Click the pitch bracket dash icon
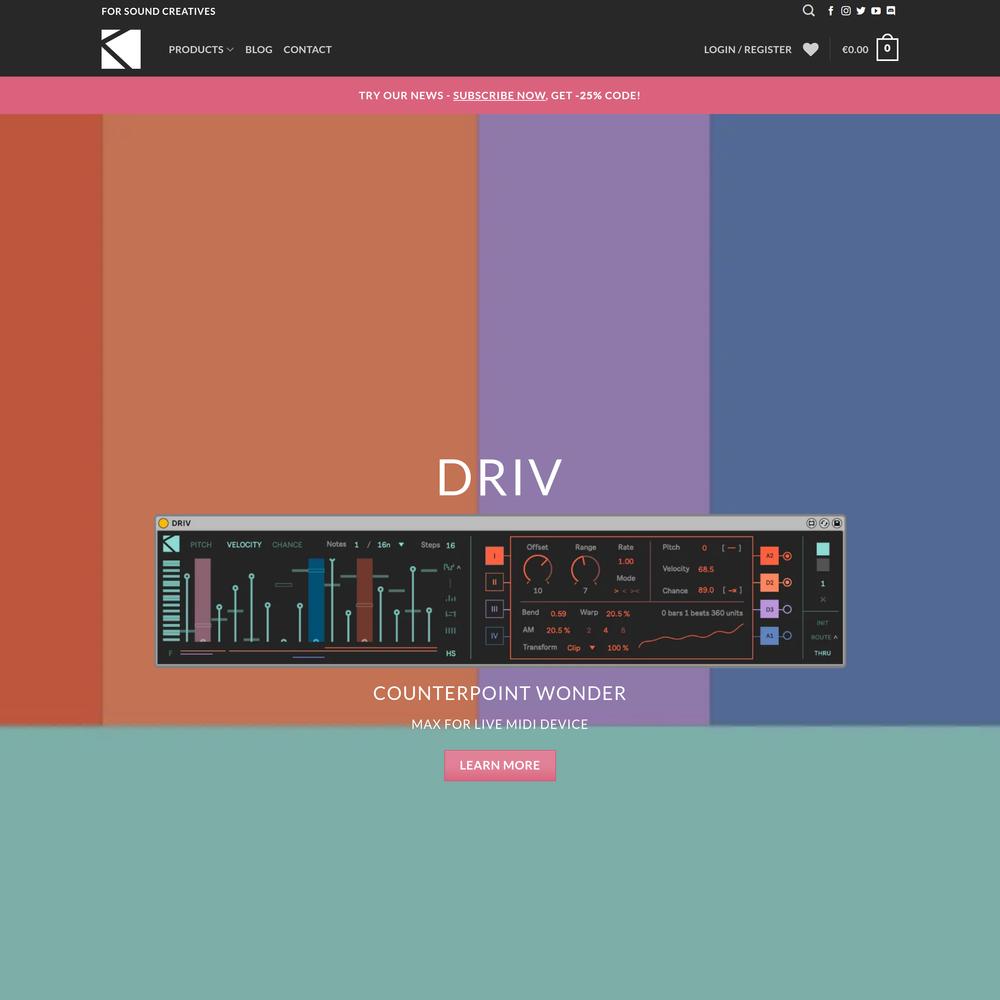1000x1000 pixels. pyautogui.click(x=732, y=548)
